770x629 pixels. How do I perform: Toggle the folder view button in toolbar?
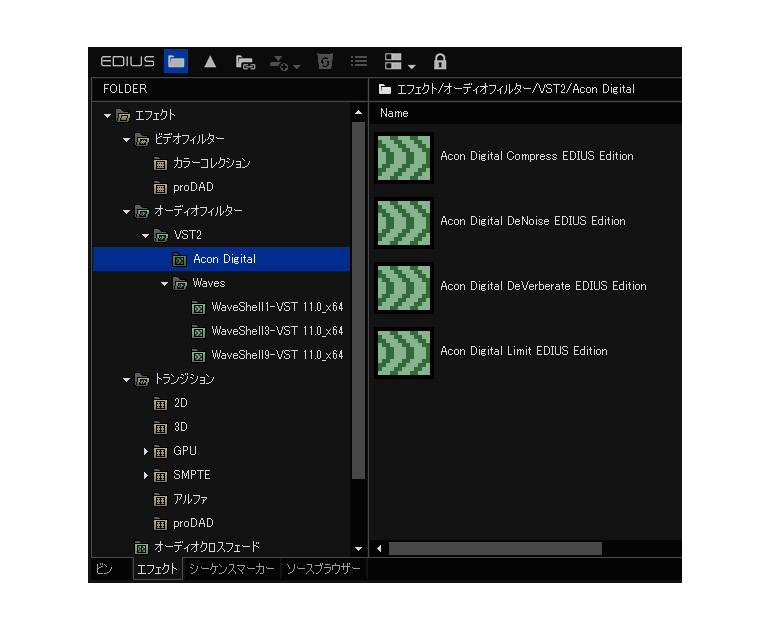pyautogui.click(x=176, y=61)
